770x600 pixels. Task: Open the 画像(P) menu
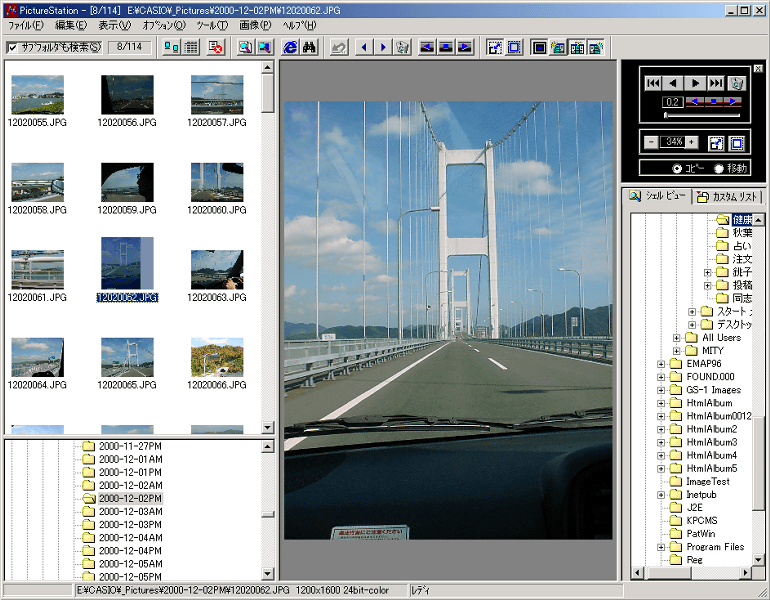[255, 25]
